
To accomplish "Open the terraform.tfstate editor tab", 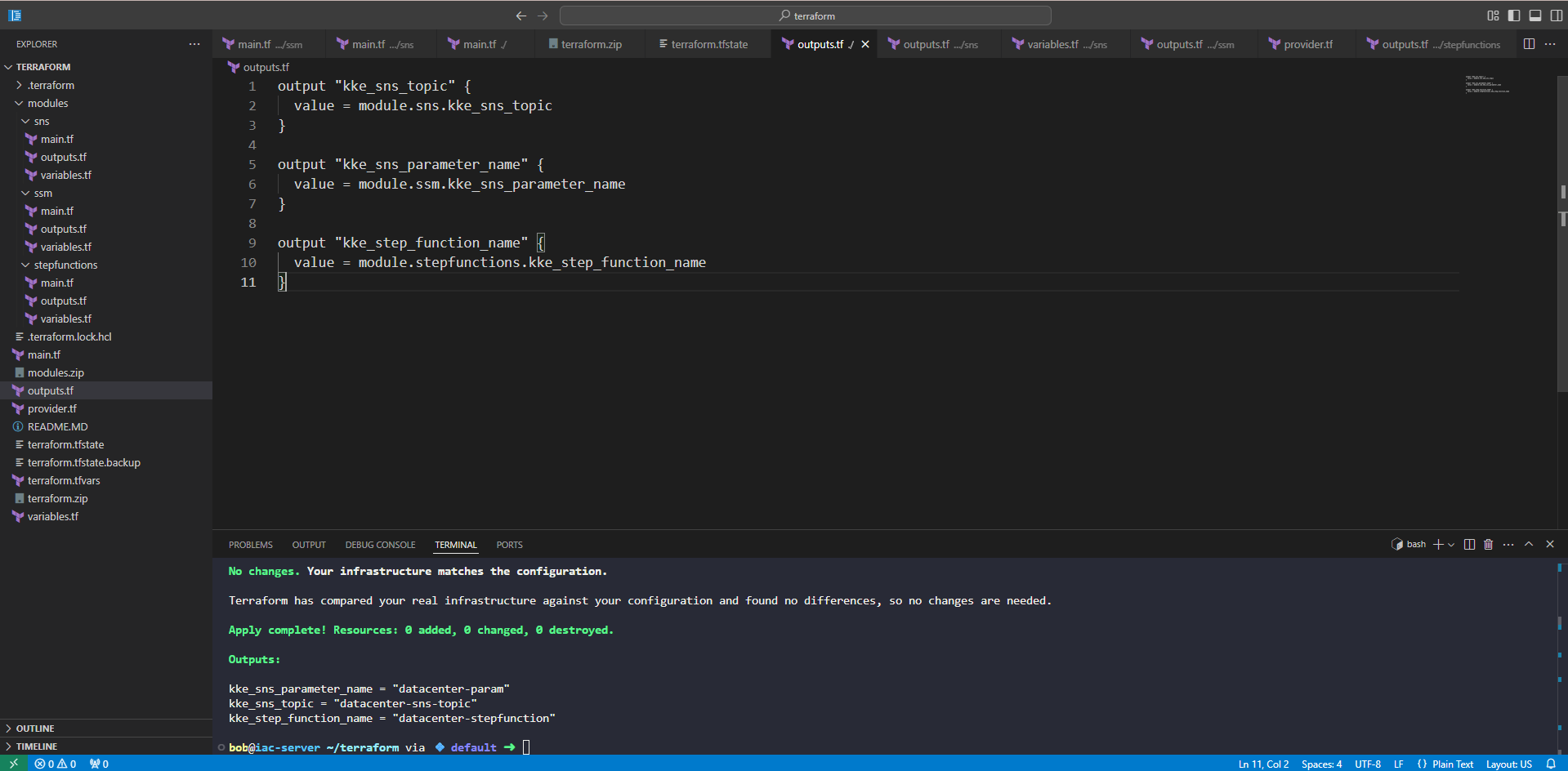I will [x=708, y=45].
